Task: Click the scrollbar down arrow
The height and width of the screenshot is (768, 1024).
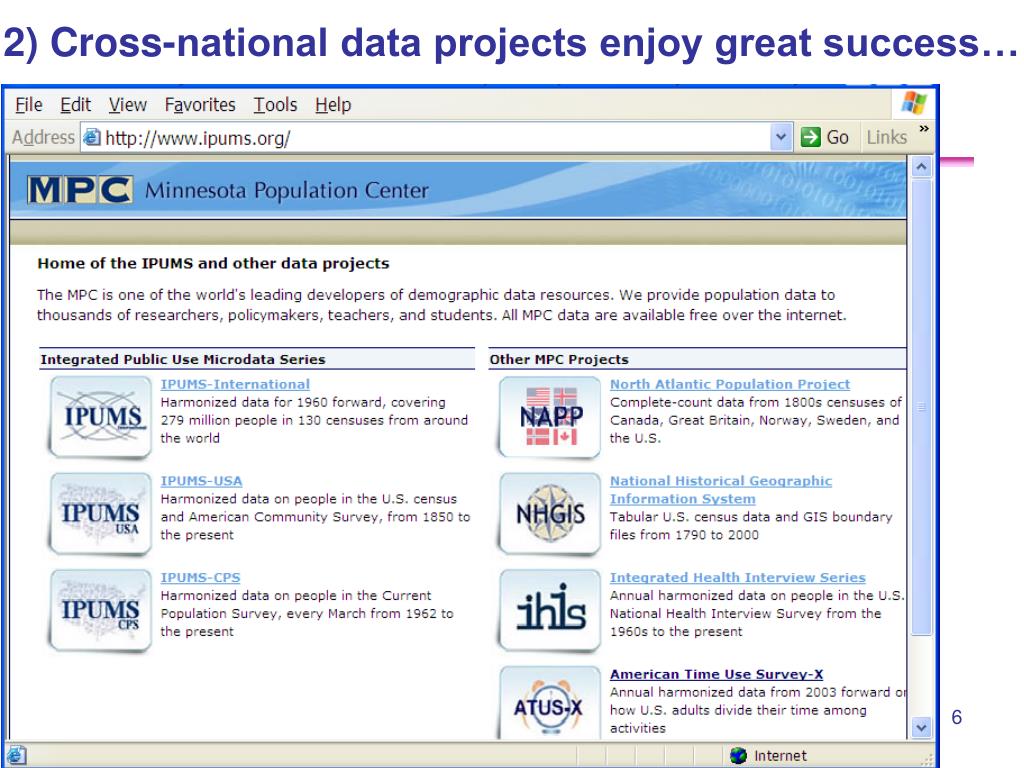Action: (x=921, y=727)
